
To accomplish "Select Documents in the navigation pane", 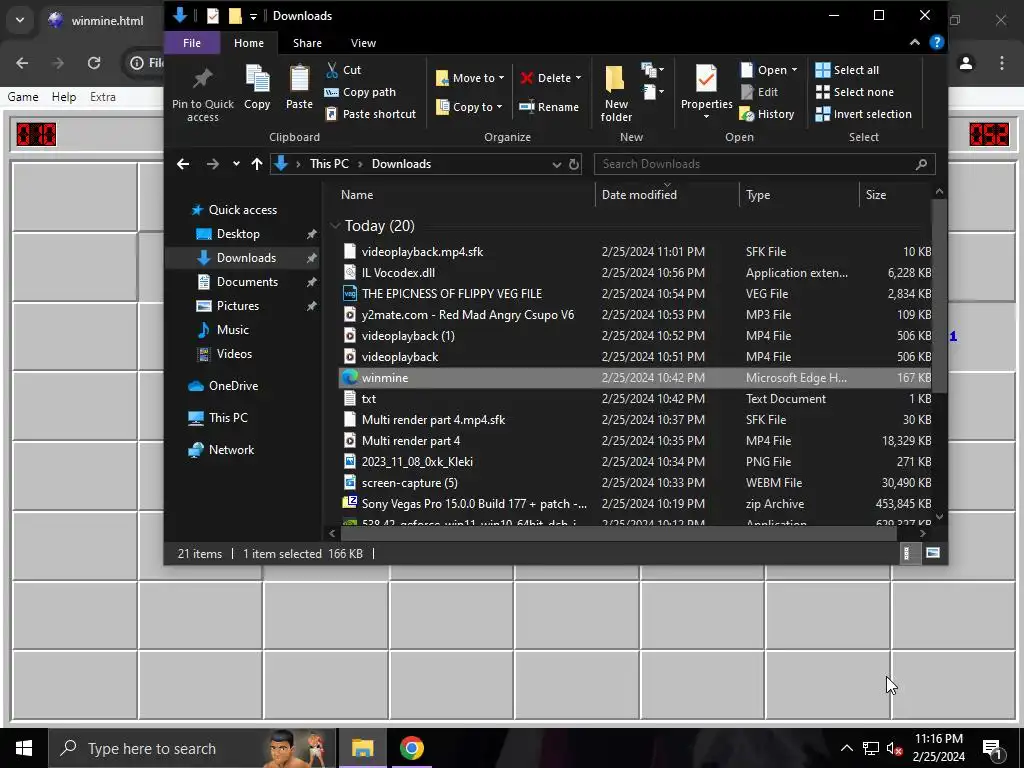I will pos(248,282).
